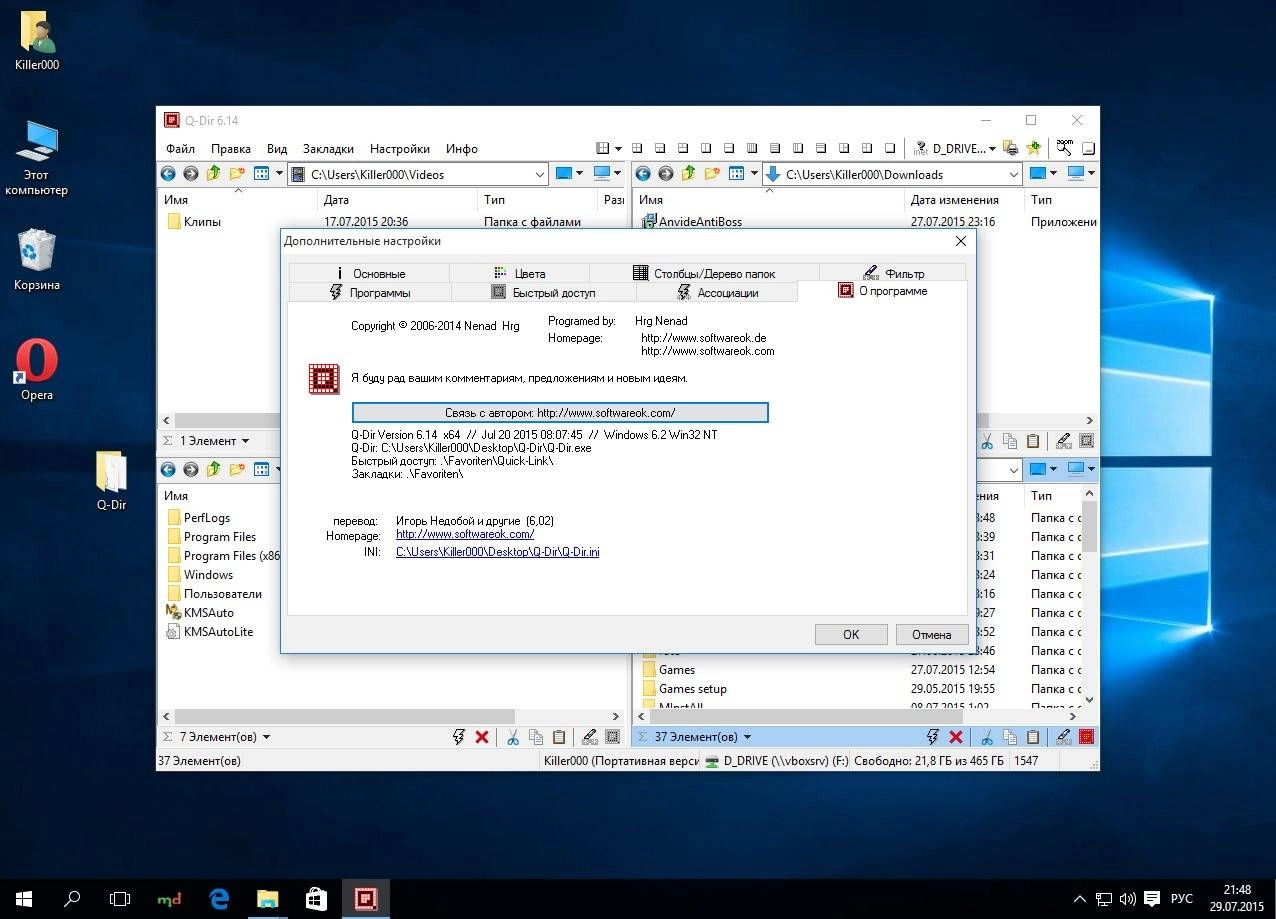Click the РУС language indicator in tray
This screenshot has width=1276, height=919.
point(1182,898)
